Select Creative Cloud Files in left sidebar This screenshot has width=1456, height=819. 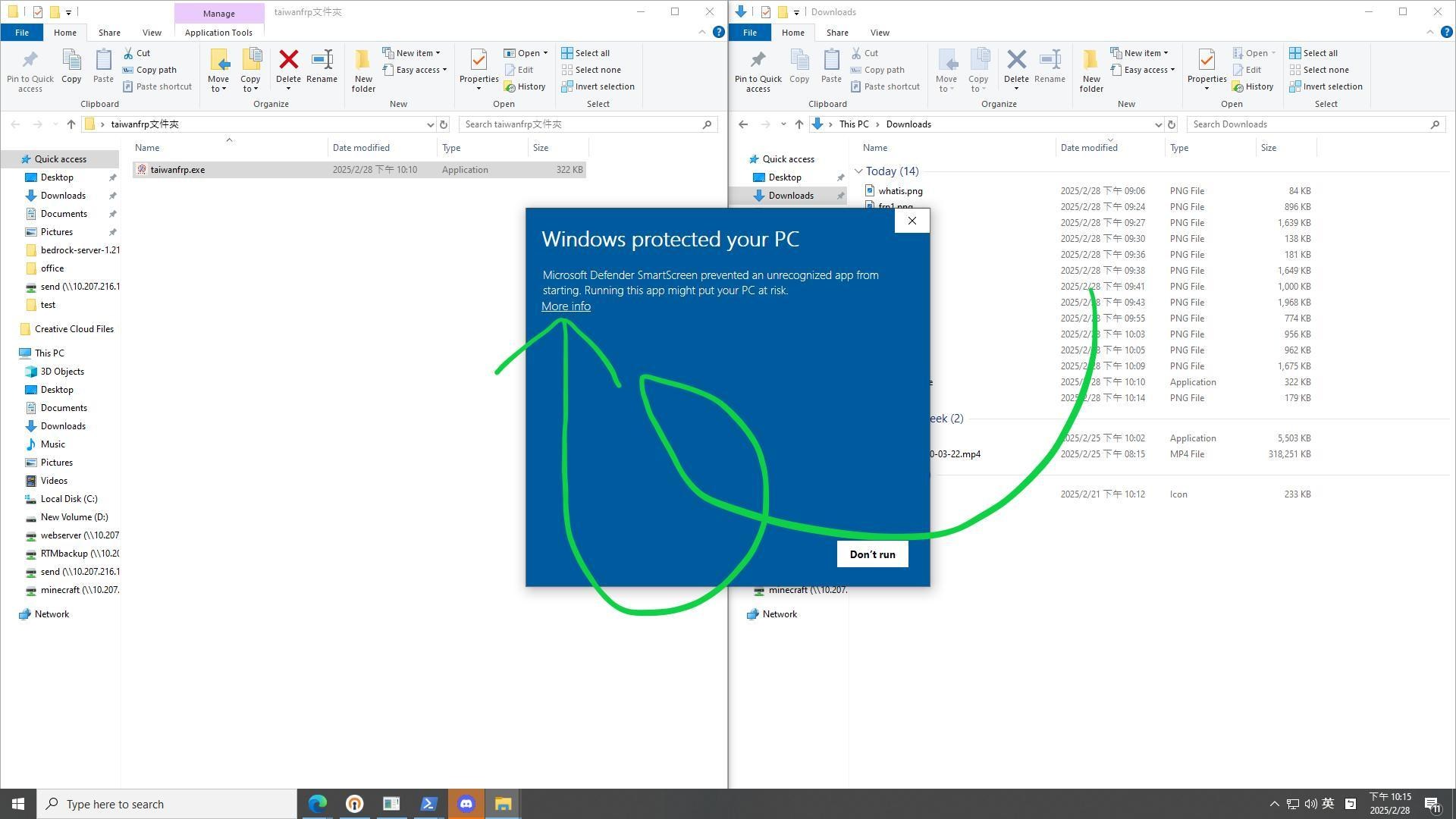(x=74, y=329)
